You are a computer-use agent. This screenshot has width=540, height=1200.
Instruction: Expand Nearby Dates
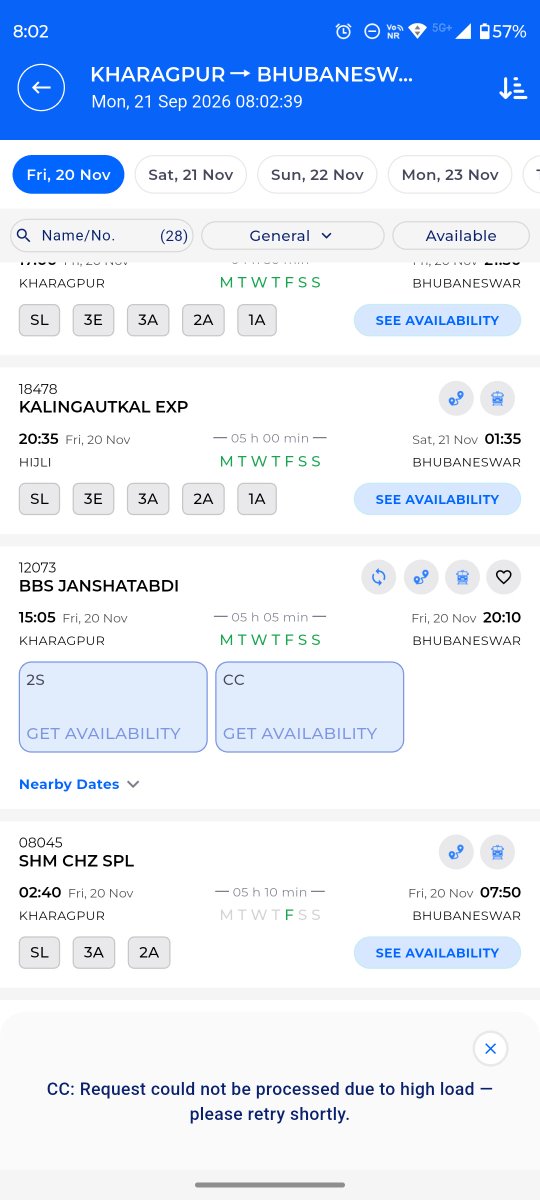[x=79, y=784]
